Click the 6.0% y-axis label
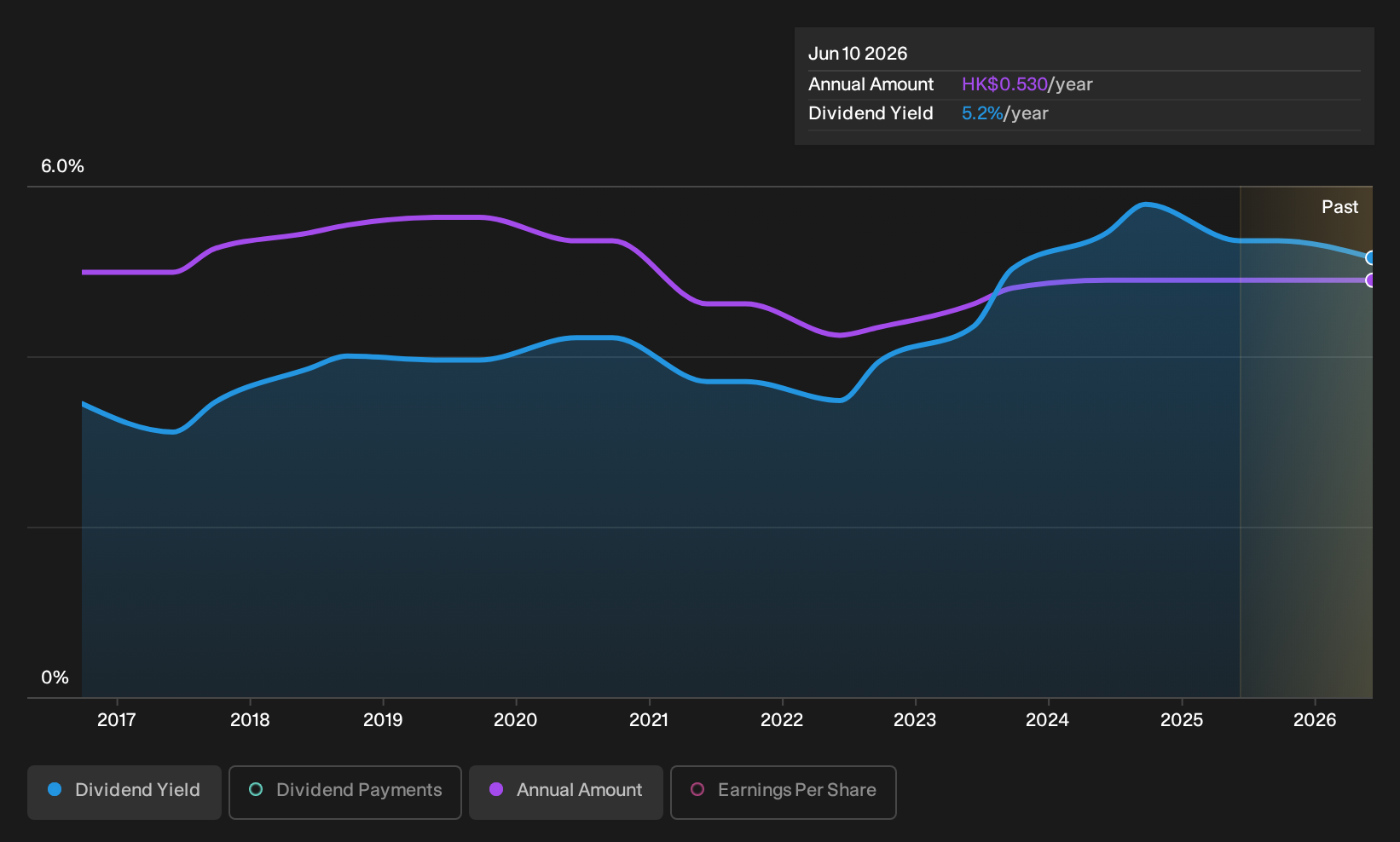Image resolution: width=1400 pixels, height=842 pixels. 63,166
